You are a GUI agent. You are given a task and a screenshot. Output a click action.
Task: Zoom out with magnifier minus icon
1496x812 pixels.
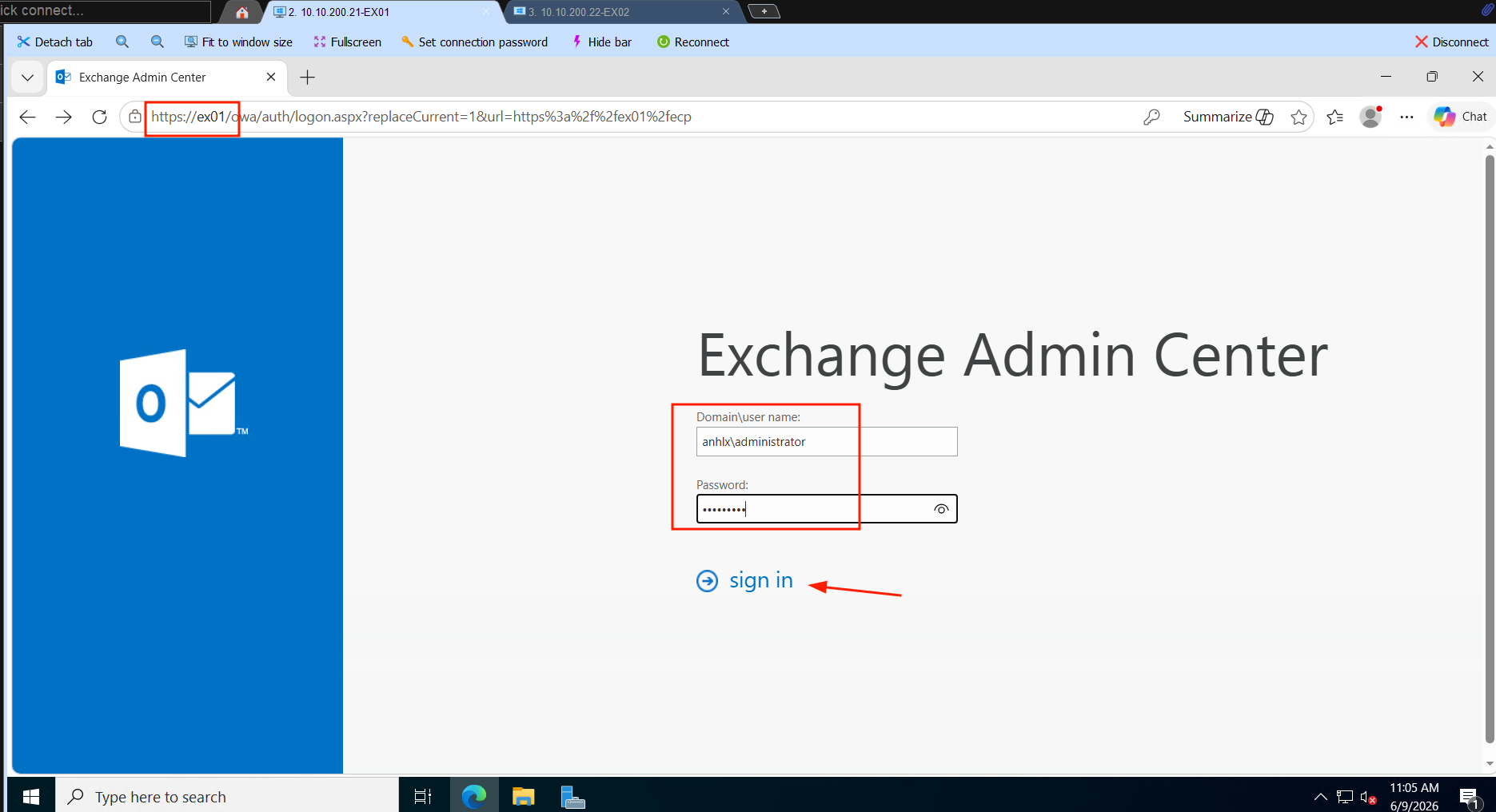pyautogui.click(x=158, y=42)
